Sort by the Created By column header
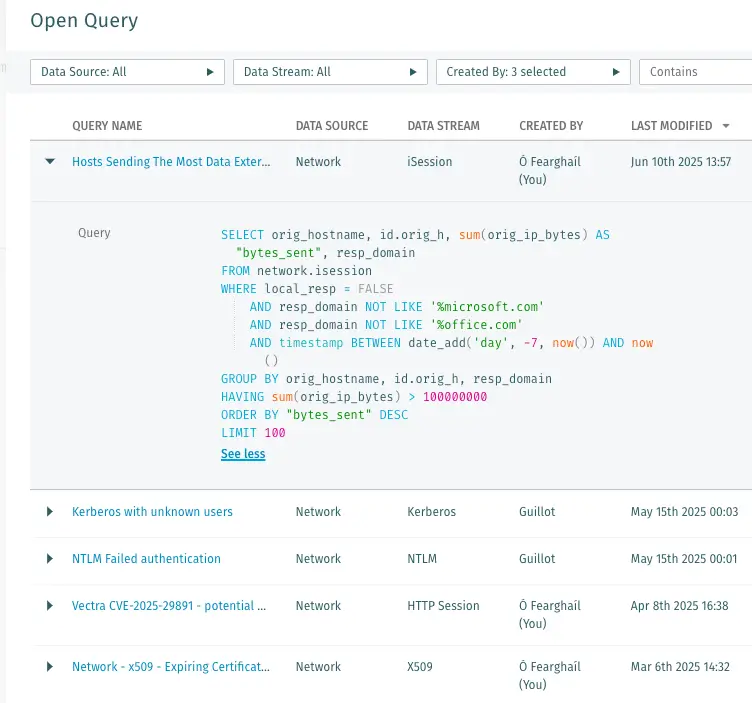Image resolution: width=752 pixels, height=703 pixels. [x=551, y=126]
